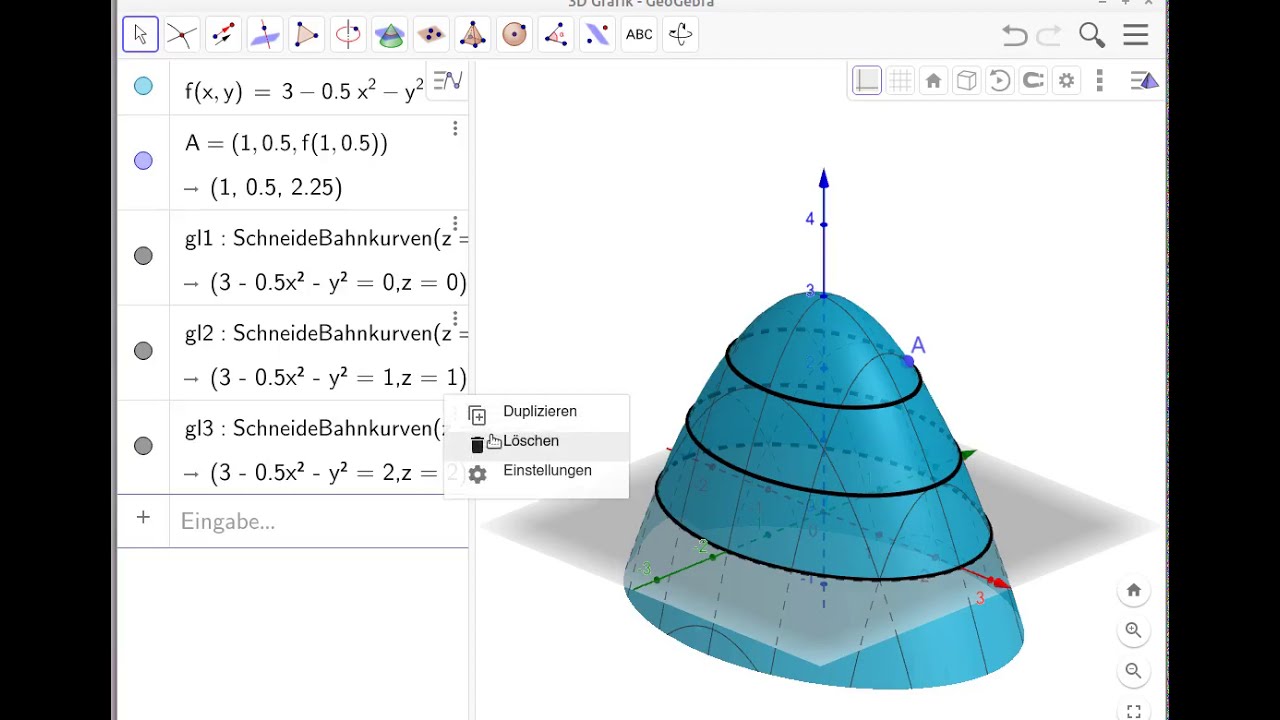This screenshot has width=1280, height=720.
Task: Click the plus button beside the Eingabe field
Action: click(x=143, y=518)
